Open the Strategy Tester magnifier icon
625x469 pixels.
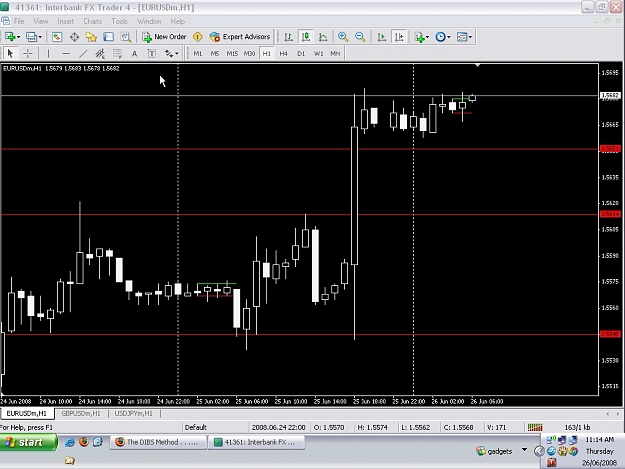[126, 37]
